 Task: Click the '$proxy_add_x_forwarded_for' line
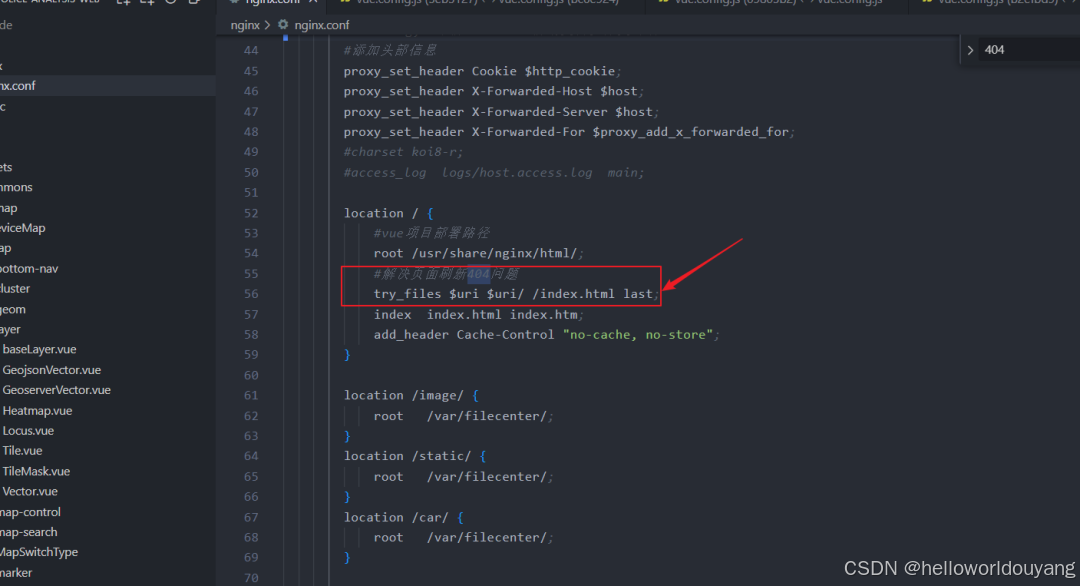pyautogui.click(x=569, y=132)
